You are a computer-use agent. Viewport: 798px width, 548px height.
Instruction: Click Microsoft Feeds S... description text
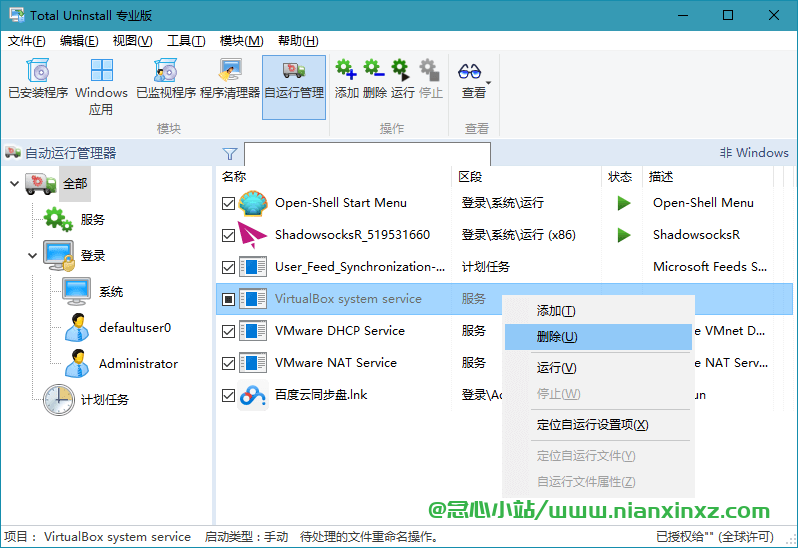pos(710,267)
